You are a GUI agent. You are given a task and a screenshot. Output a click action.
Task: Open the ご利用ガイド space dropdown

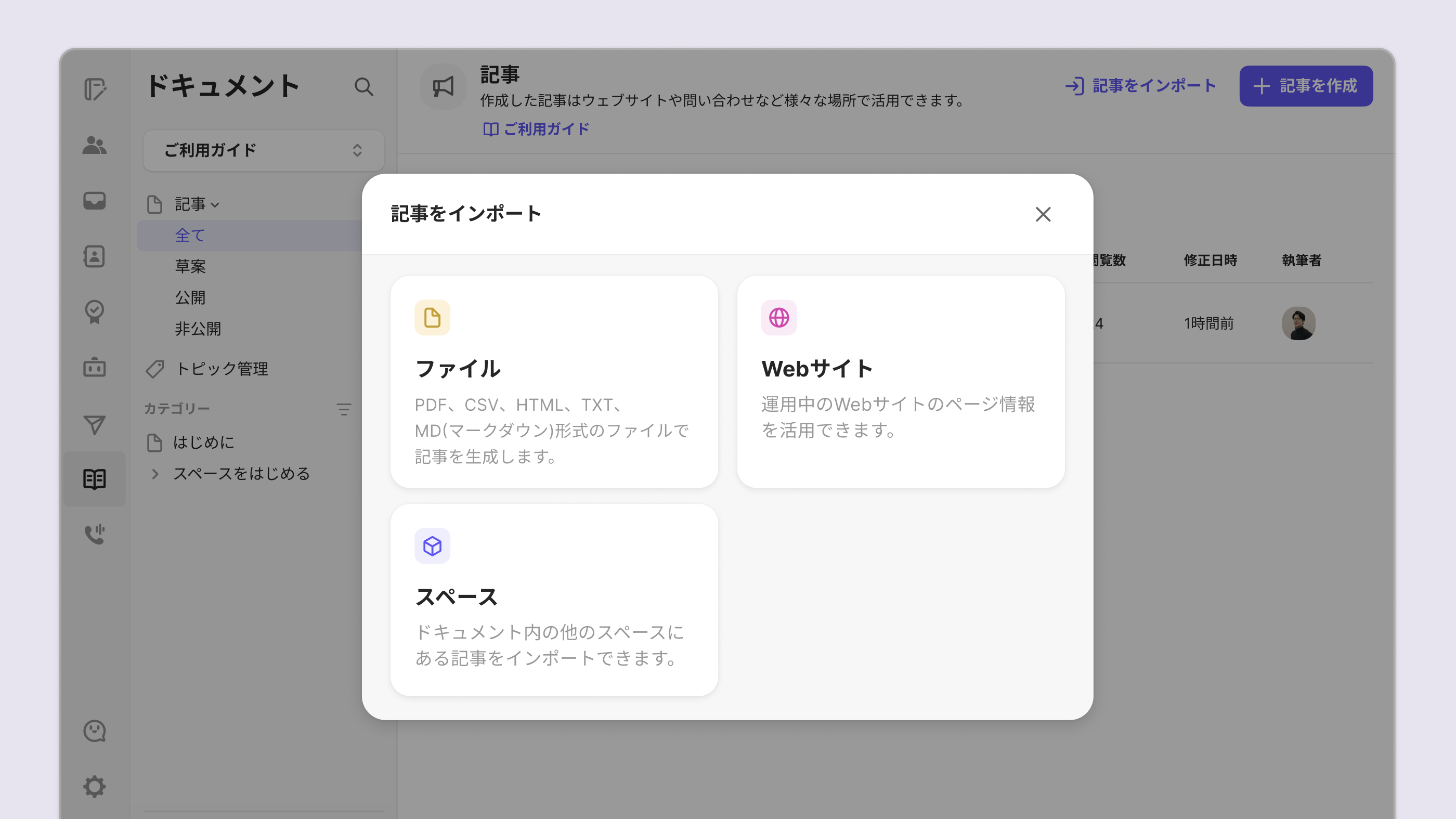264,150
